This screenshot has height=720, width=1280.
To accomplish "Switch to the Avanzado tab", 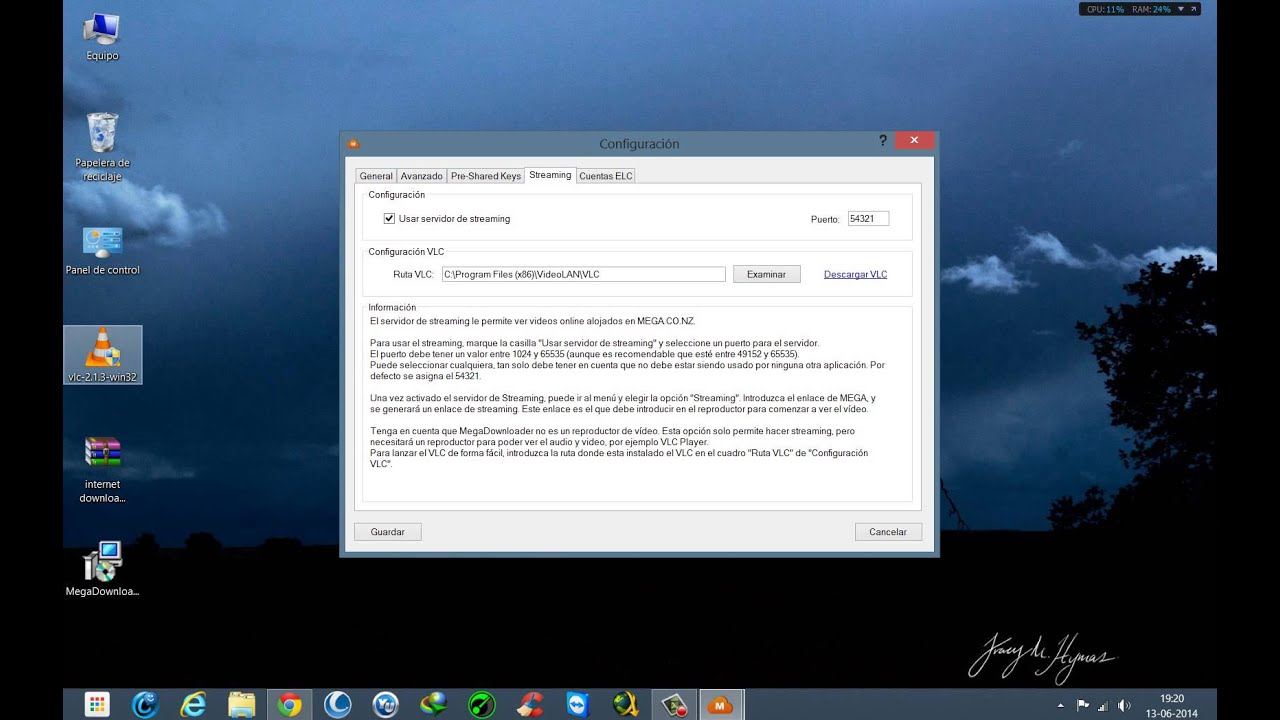I will [x=422, y=176].
